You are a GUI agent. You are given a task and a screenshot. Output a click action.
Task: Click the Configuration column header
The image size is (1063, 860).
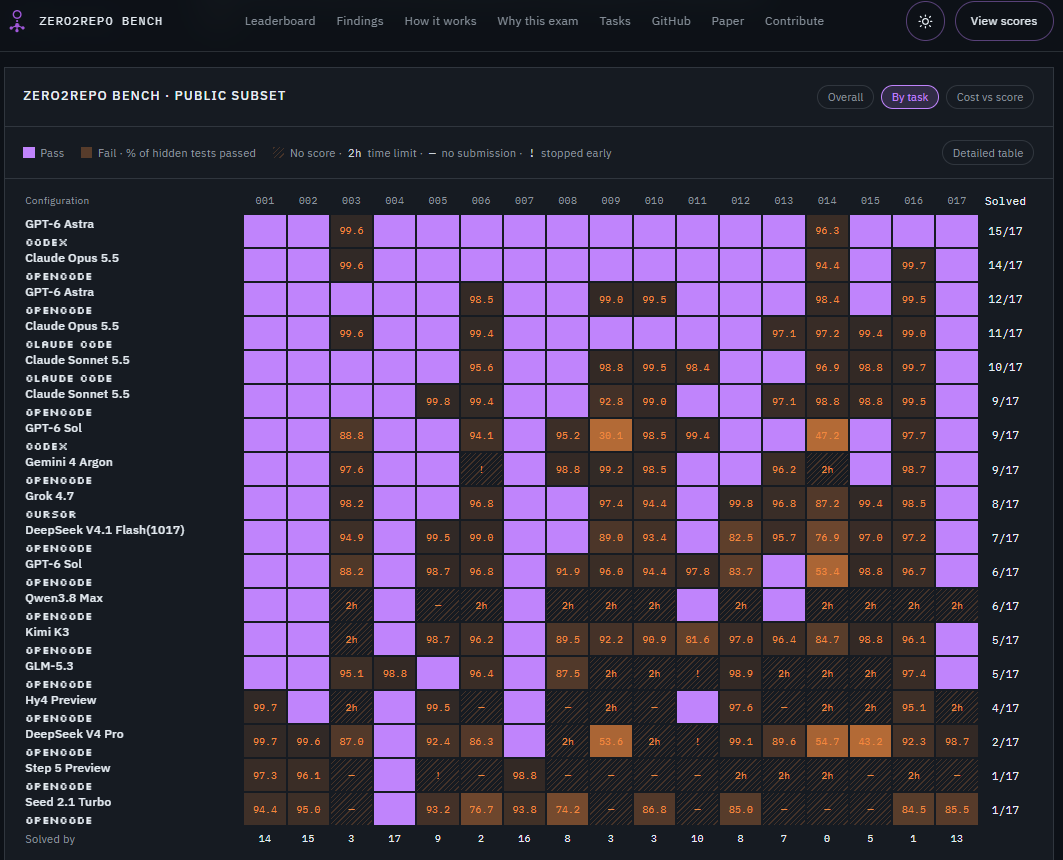57,201
